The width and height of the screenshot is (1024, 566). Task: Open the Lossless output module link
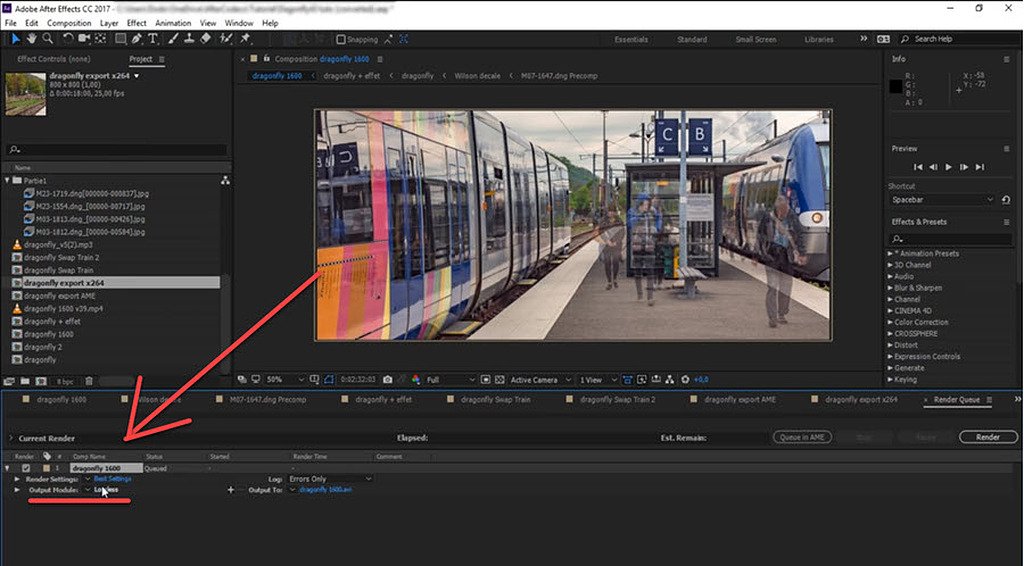pos(106,490)
